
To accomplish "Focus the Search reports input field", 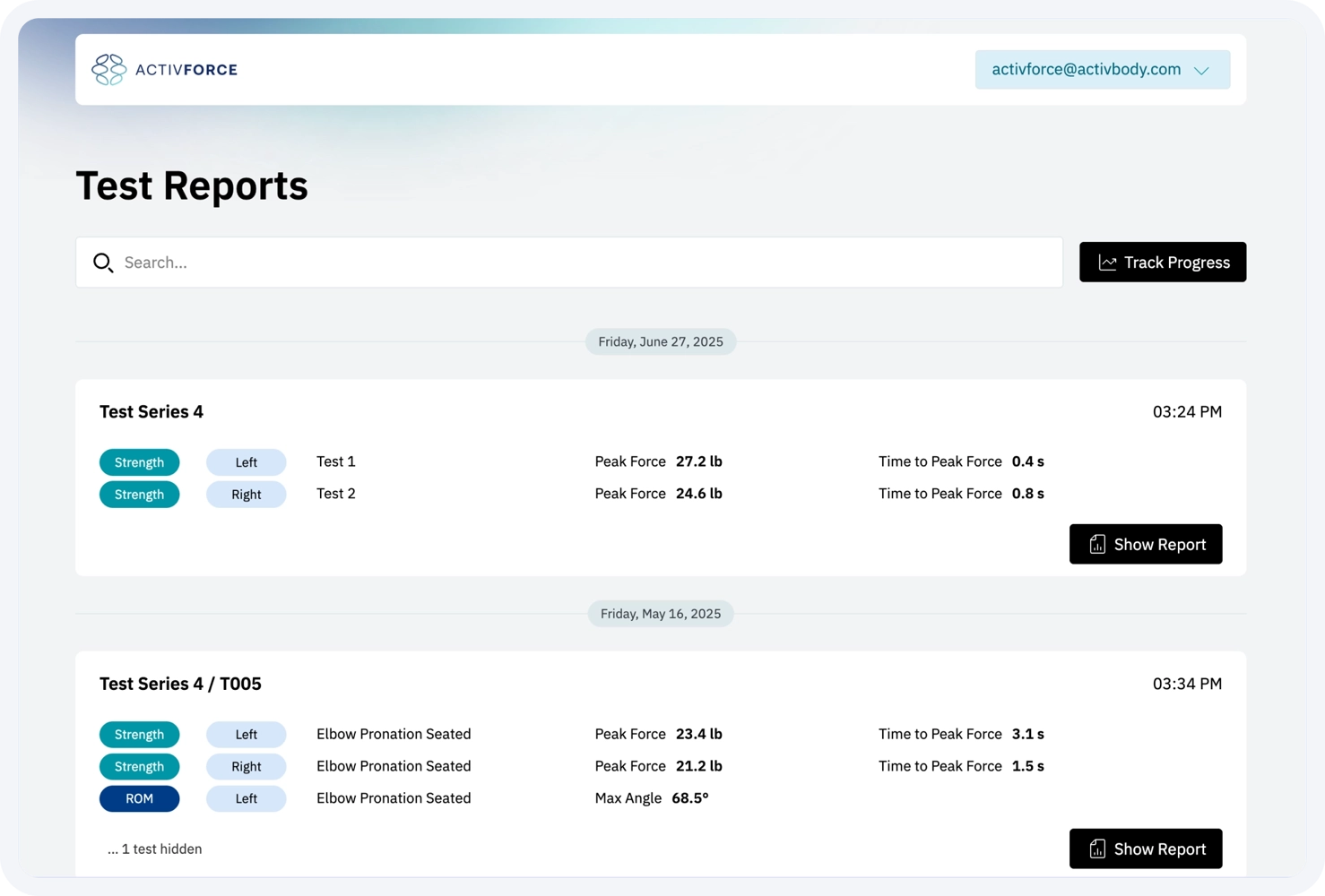I will 583,263.
